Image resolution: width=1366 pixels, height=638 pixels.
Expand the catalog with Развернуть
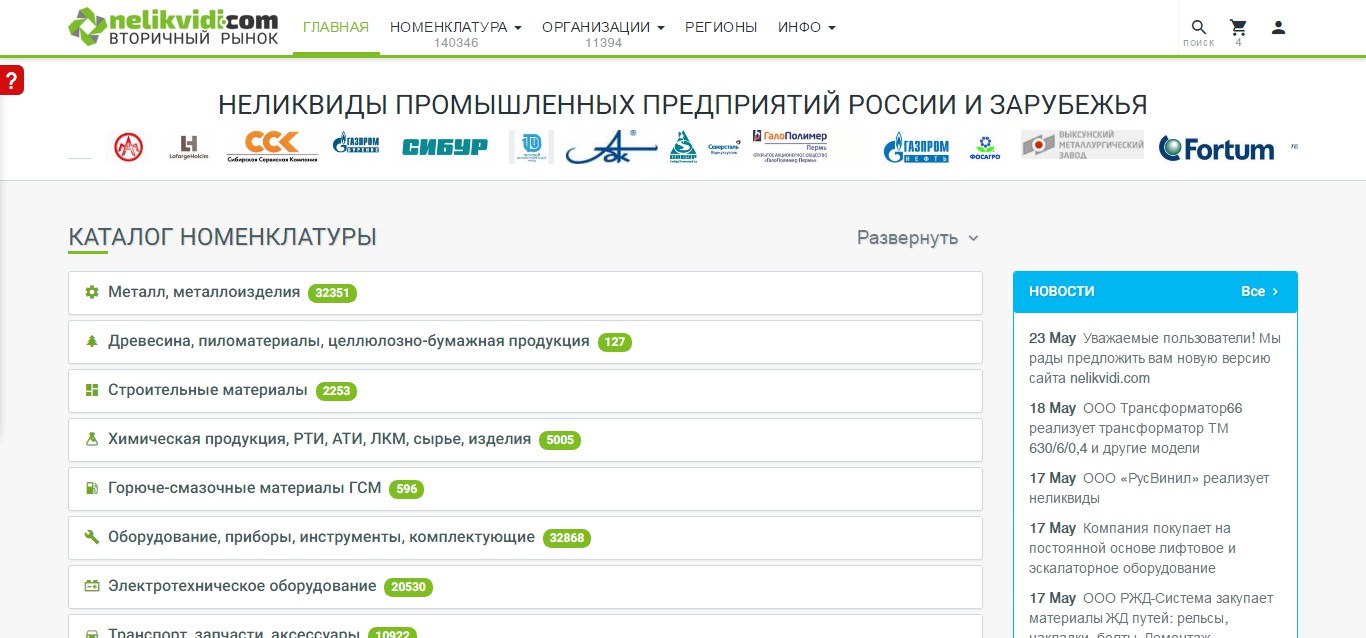coord(918,238)
